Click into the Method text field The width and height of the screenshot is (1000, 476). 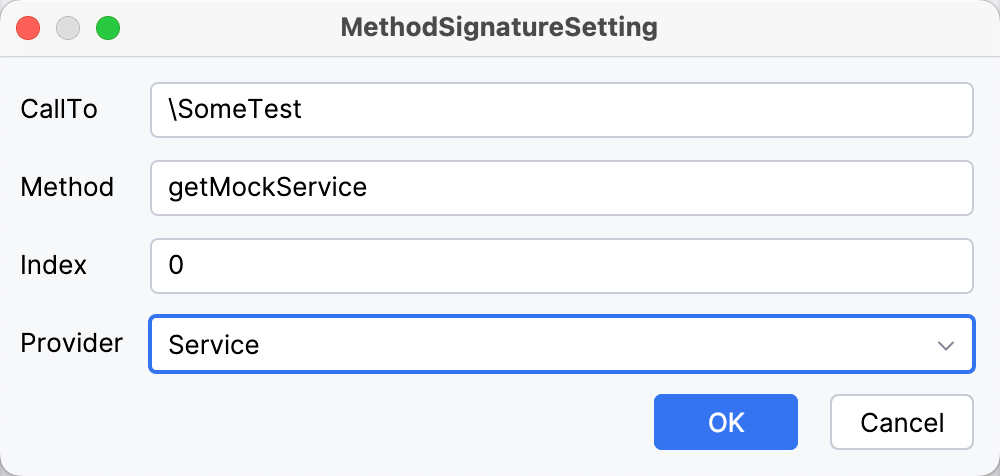click(560, 187)
